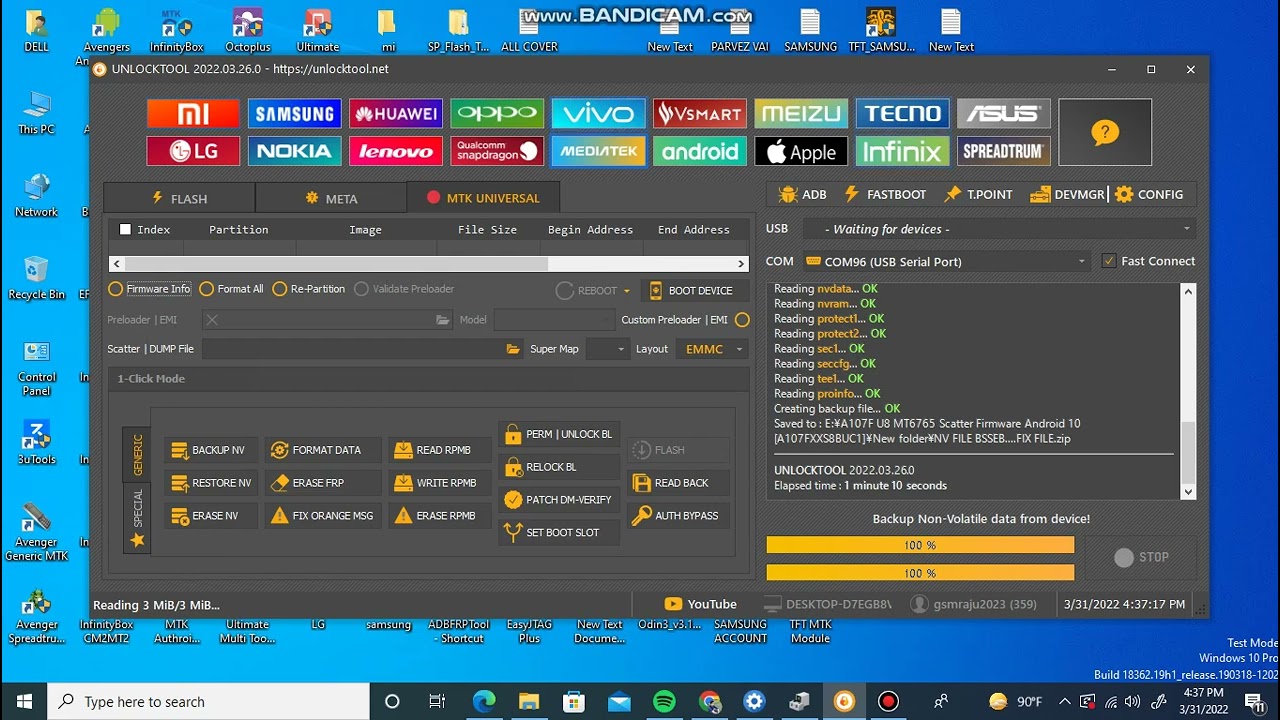The image size is (1280, 720).
Task: Select the Validate Preloader radio option
Action: coord(404,289)
